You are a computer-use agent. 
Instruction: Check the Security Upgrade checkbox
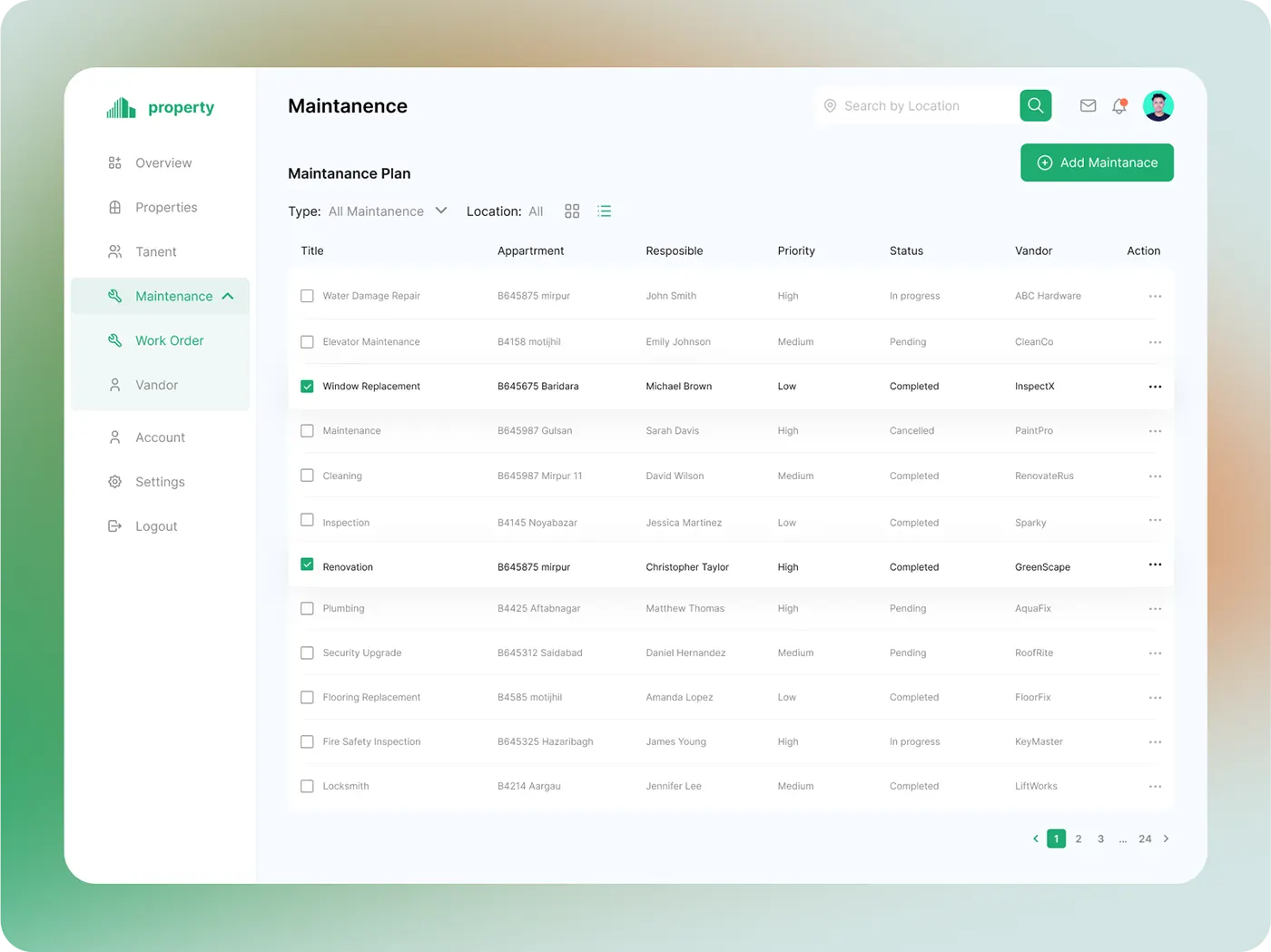307,653
